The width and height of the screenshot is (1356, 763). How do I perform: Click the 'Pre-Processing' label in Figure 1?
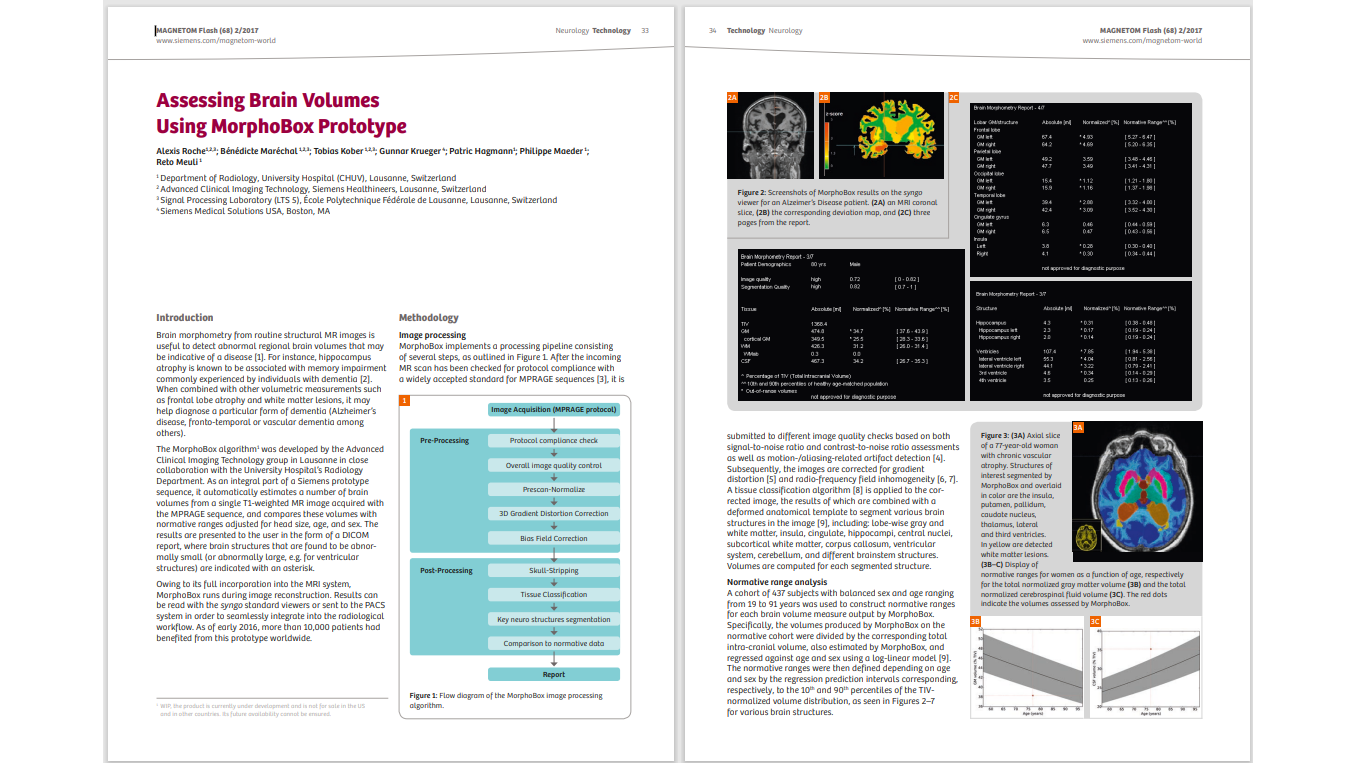point(445,440)
